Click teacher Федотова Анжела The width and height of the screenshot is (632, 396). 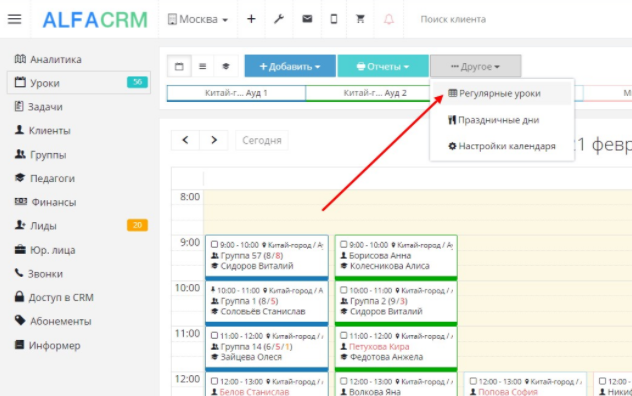click(x=387, y=357)
